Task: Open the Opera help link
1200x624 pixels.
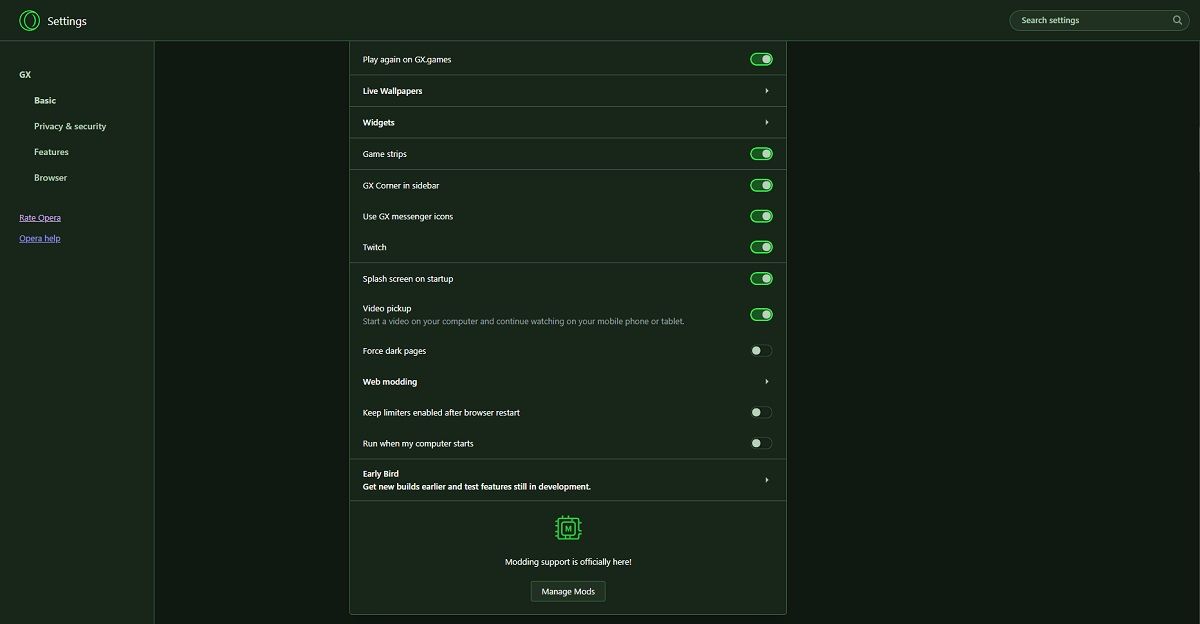Action: pos(40,239)
